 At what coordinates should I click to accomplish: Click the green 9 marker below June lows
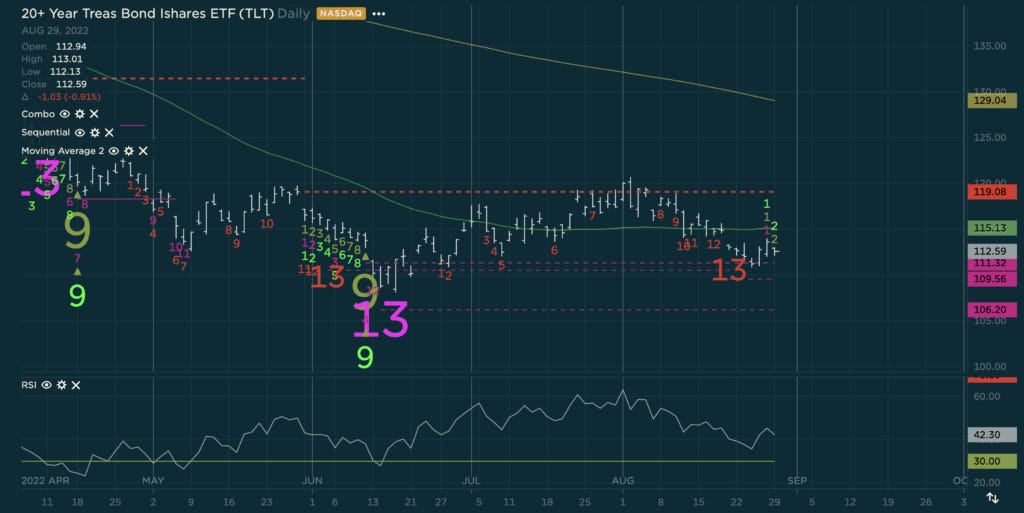365,357
